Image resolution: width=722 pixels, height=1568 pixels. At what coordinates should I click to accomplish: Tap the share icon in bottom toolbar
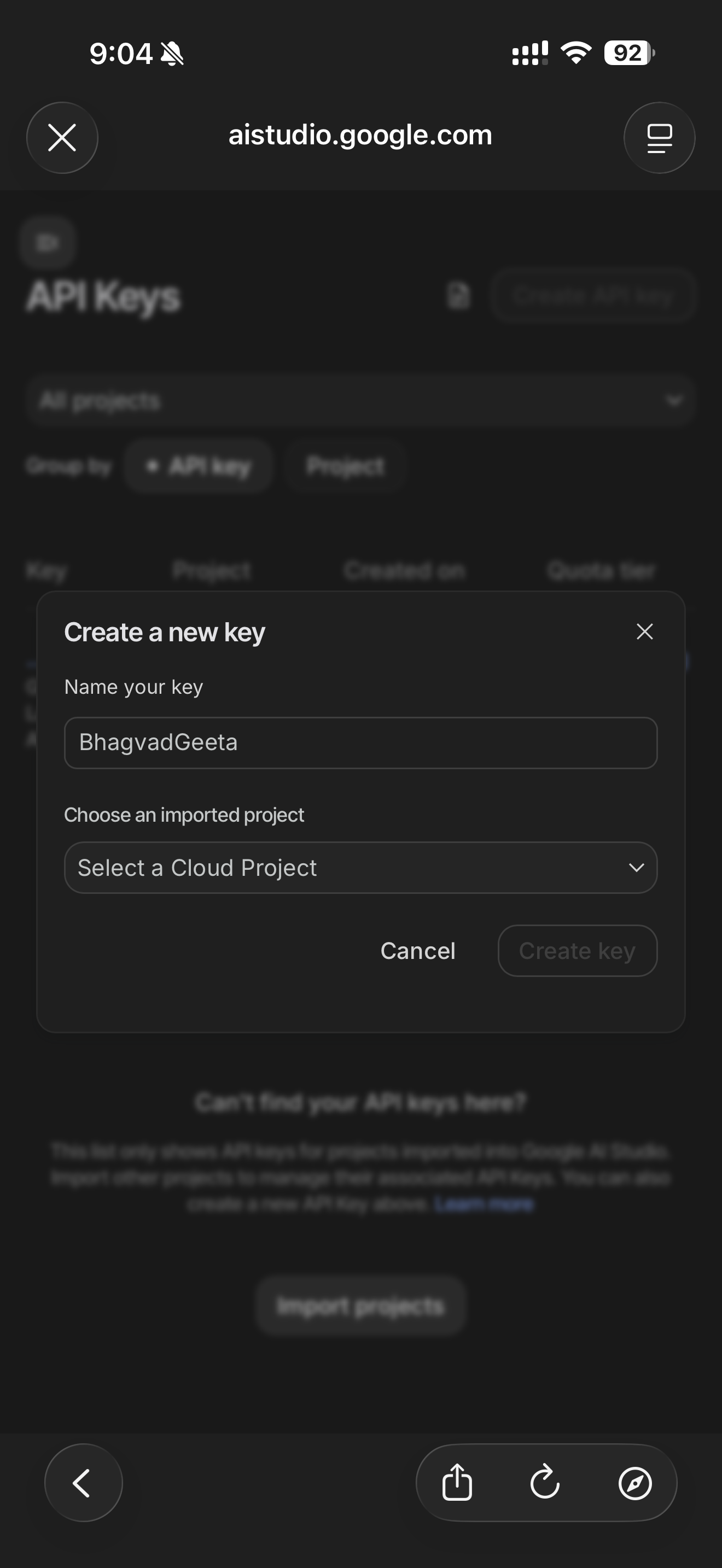[x=457, y=1482]
